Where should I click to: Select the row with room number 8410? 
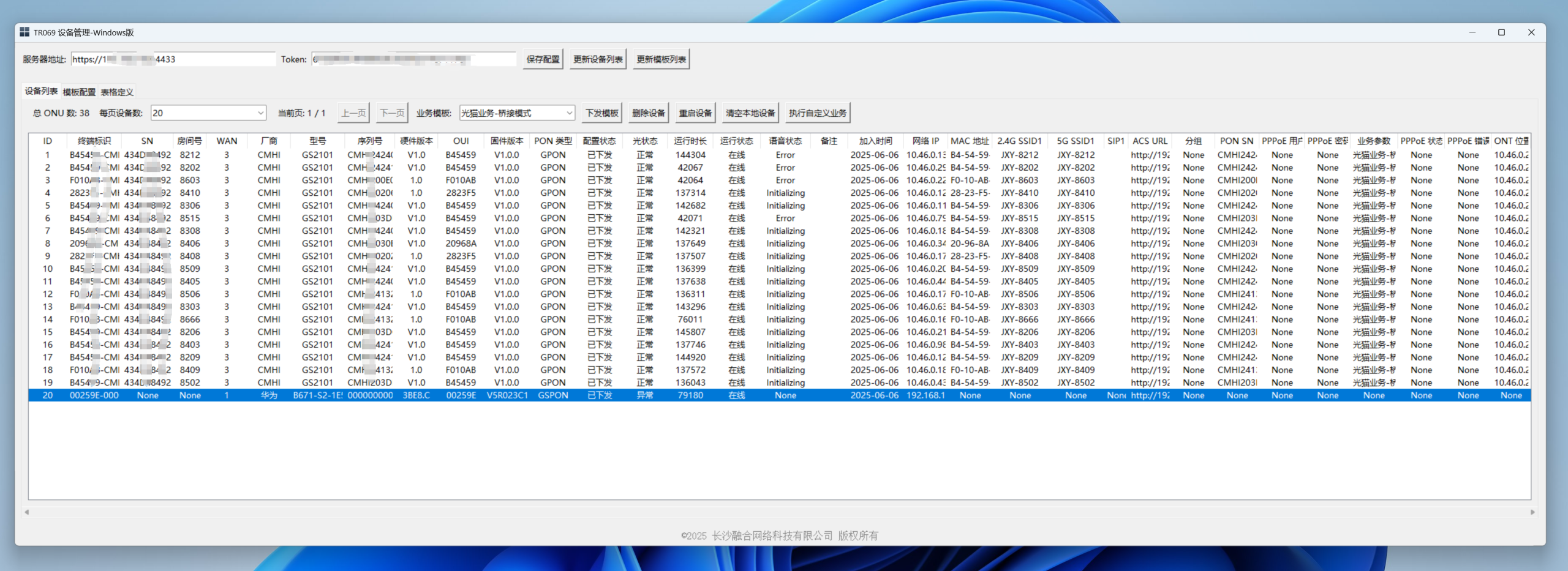tap(779, 193)
